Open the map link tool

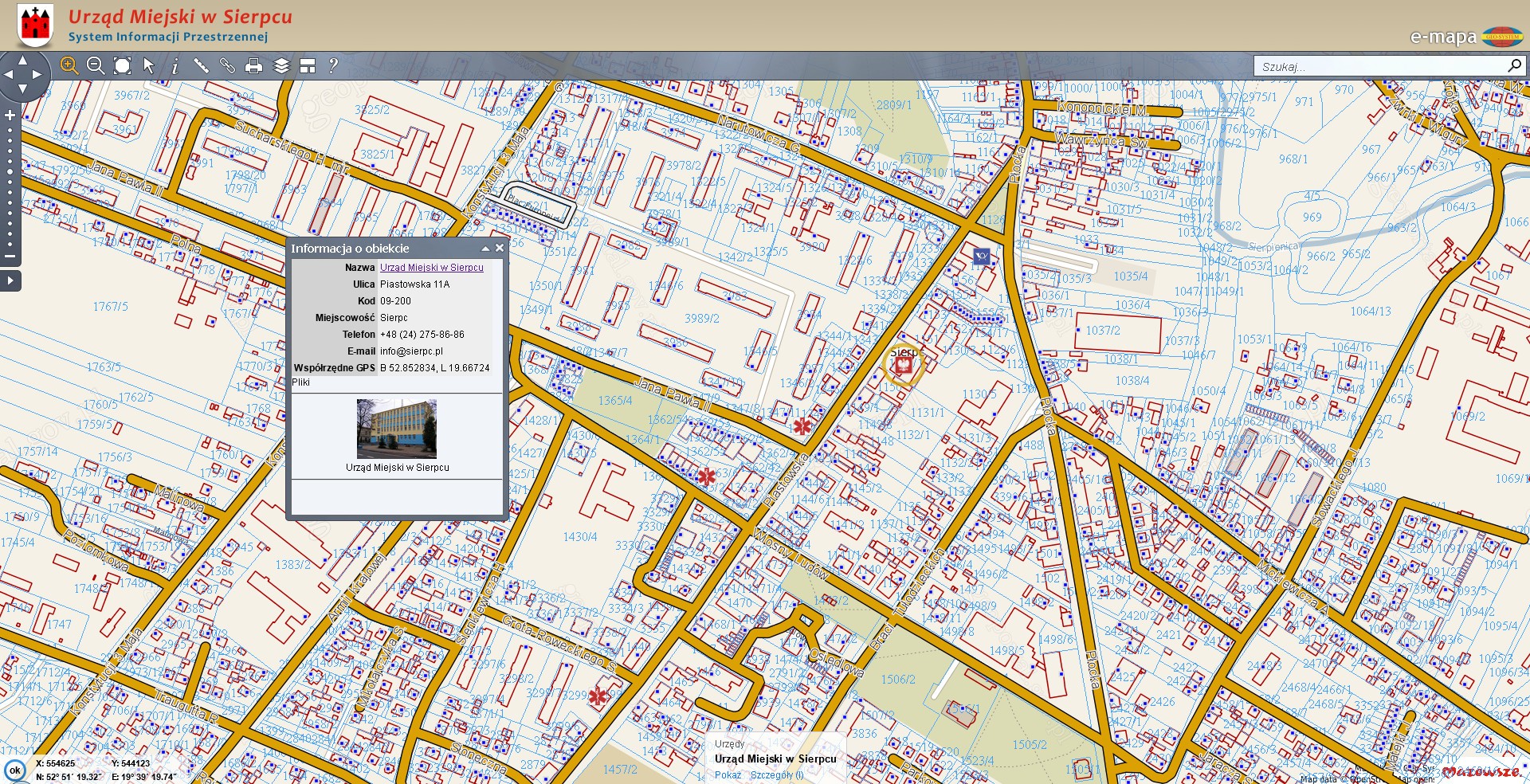pyautogui.click(x=227, y=66)
